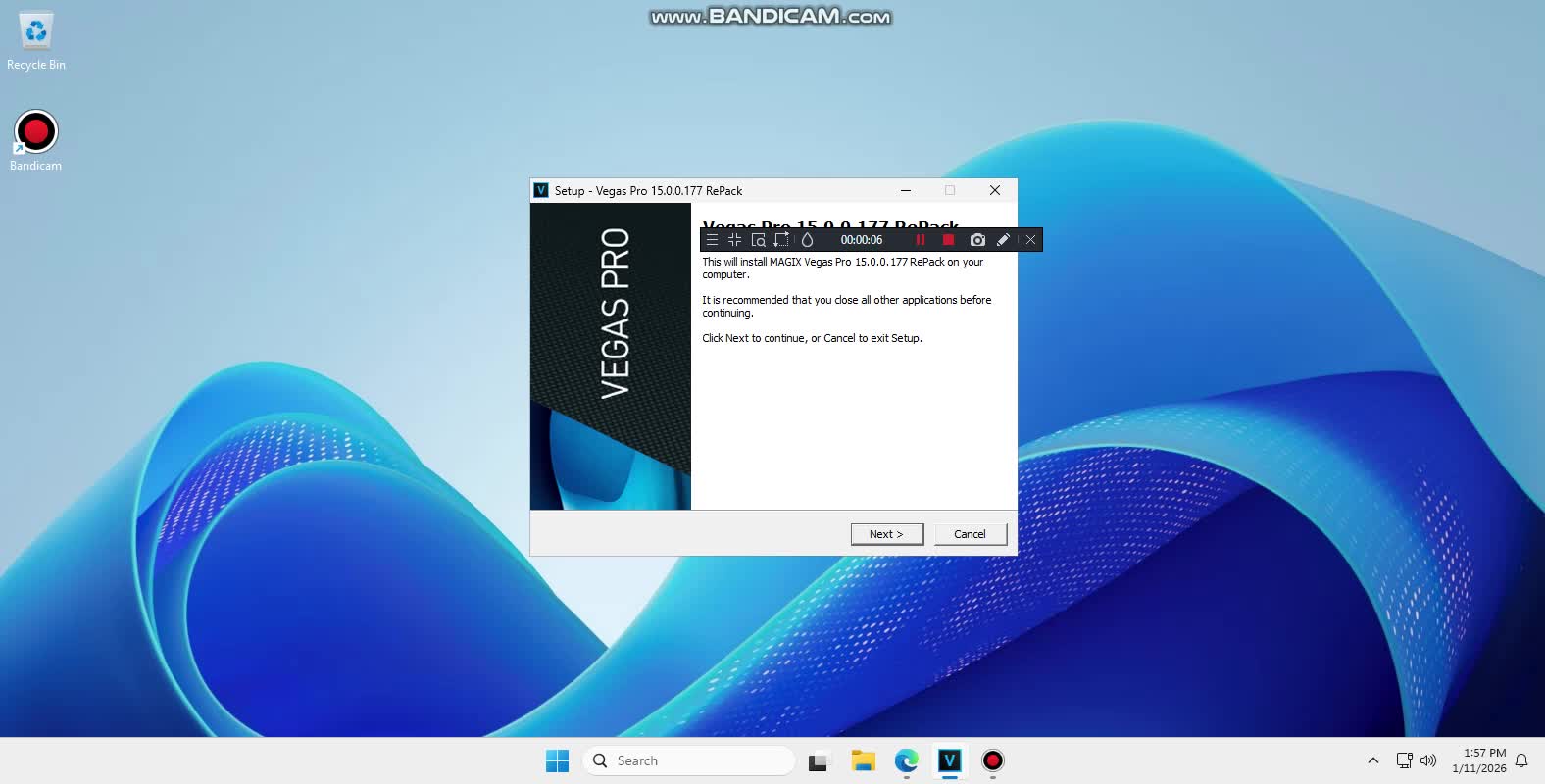Image resolution: width=1545 pixels, height=784 pixels.
Task: Open the Windows Start menu
Action: 557,760
